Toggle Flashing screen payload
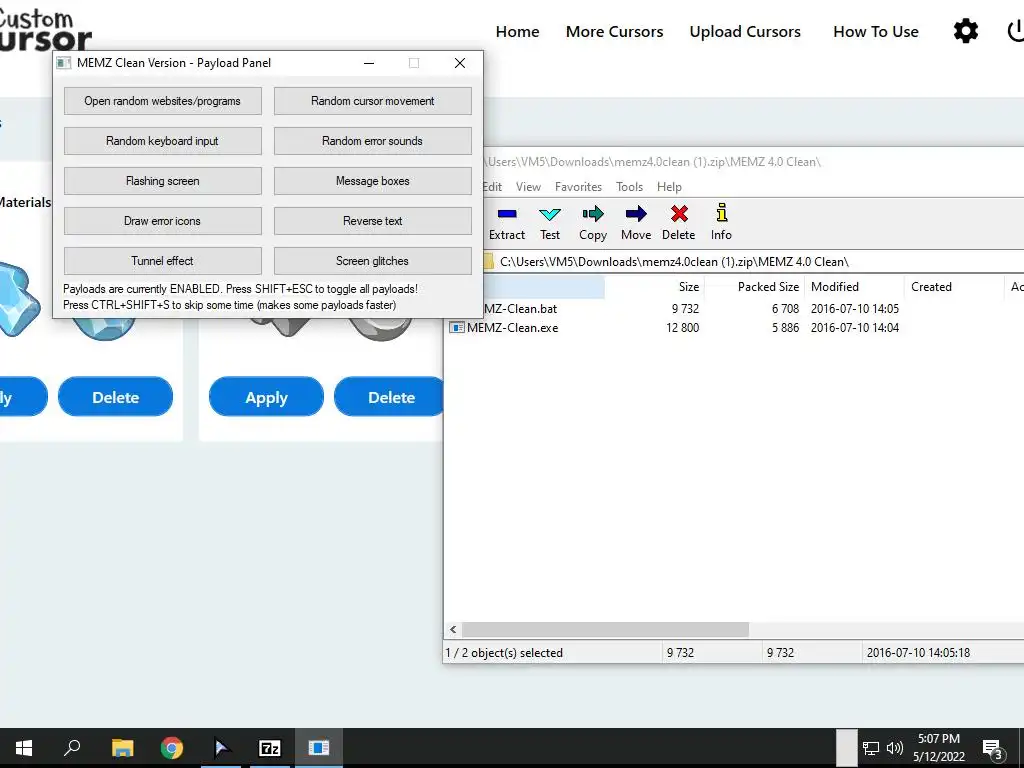 pyautogui.click(x=163, y=181)
